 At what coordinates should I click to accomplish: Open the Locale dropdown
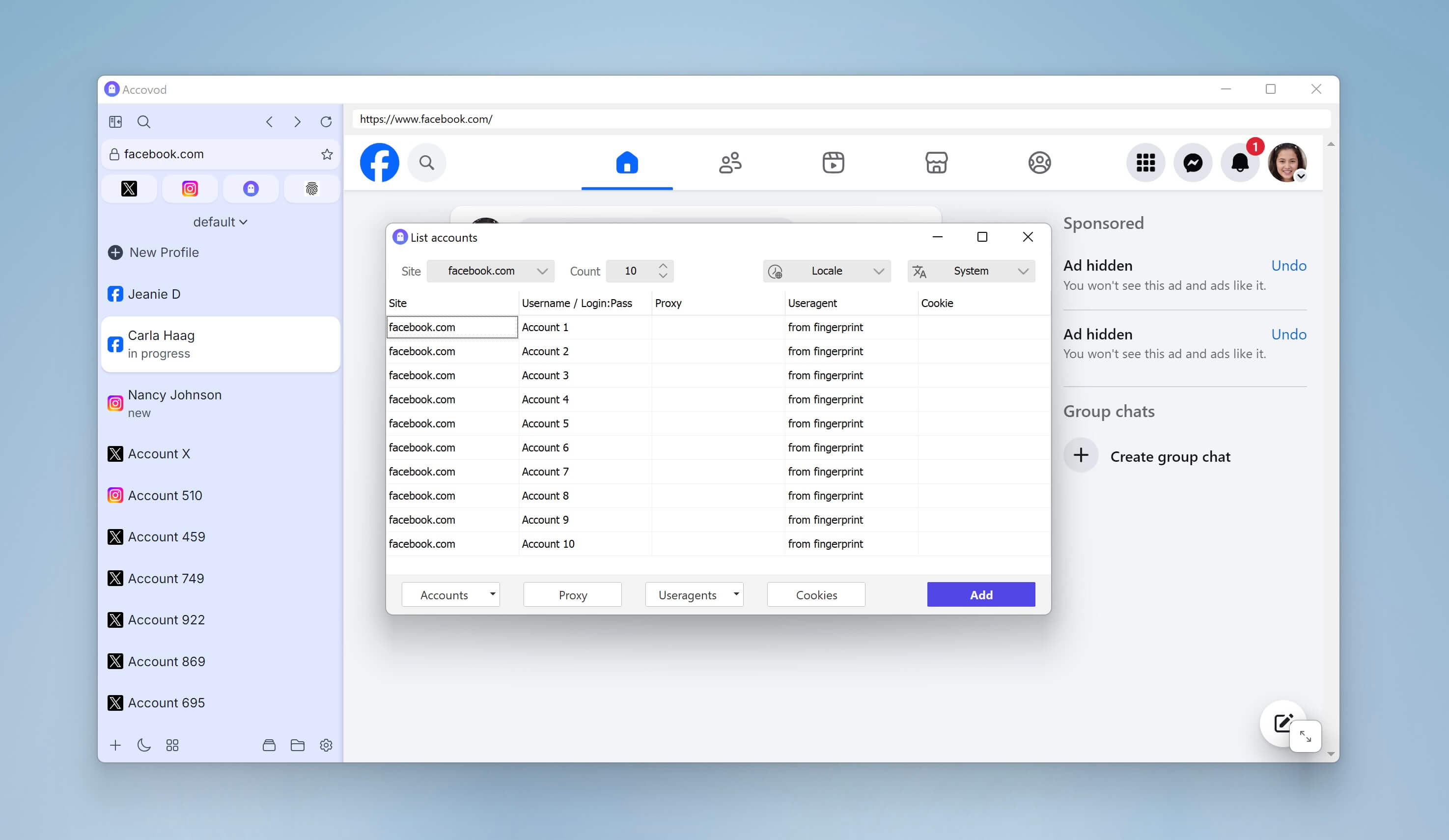pyautogui.click(x=826, y=271)
